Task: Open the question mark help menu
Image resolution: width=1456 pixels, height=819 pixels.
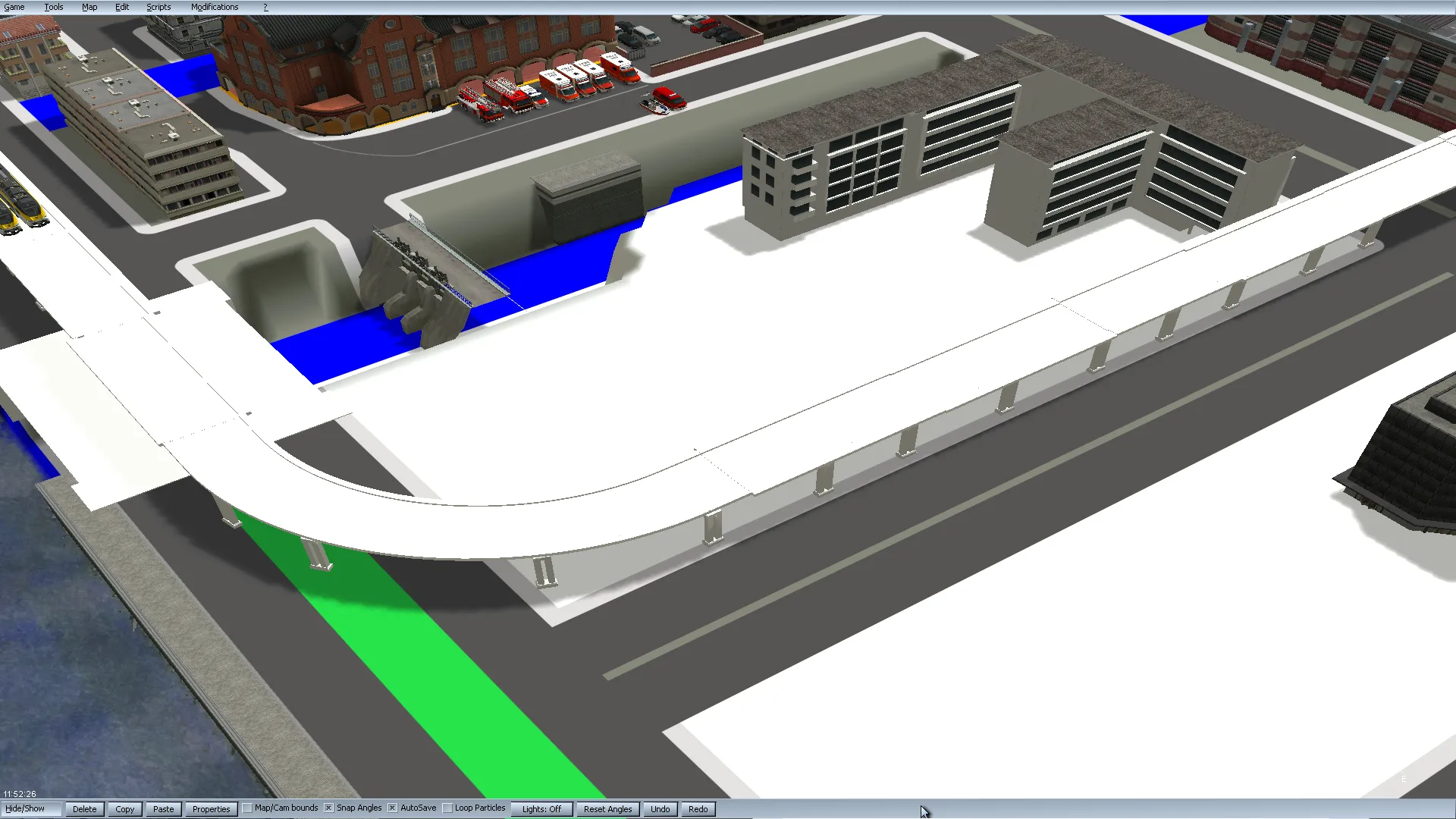Action: click(265, 7)
